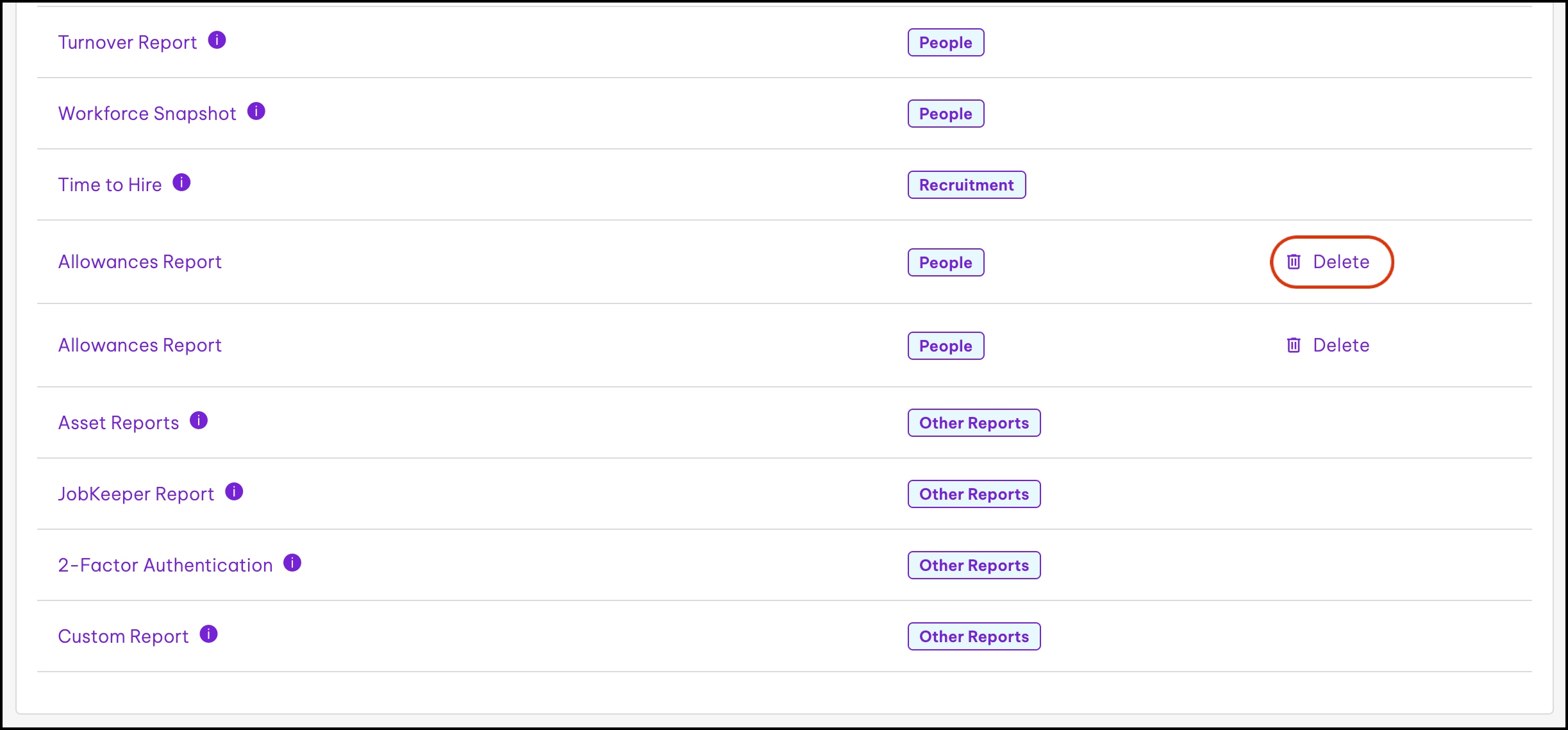Click the trash icon in the circled Delete button

1294,262
